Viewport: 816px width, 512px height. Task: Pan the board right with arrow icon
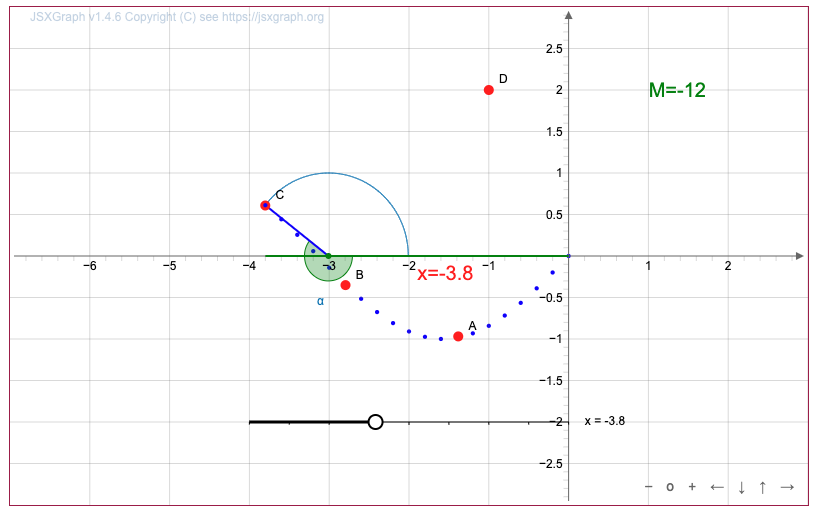click(x=787, y=487)
